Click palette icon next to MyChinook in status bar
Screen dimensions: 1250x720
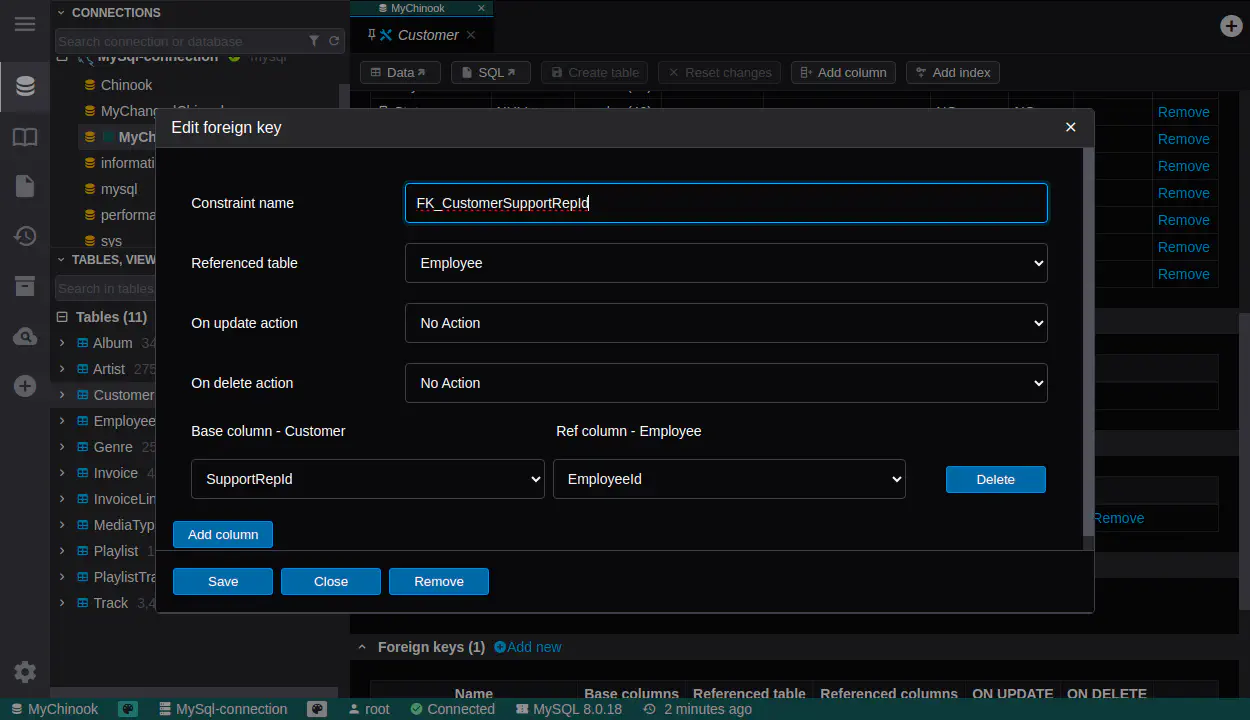coord(128,709)
